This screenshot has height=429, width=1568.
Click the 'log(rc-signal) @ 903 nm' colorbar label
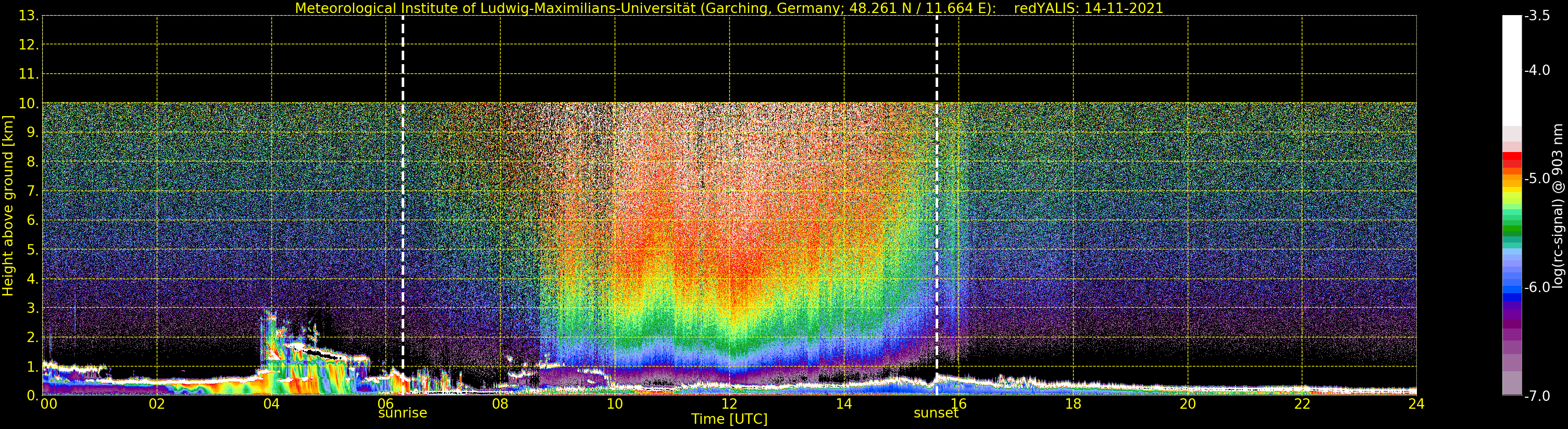pos(1558,206)
